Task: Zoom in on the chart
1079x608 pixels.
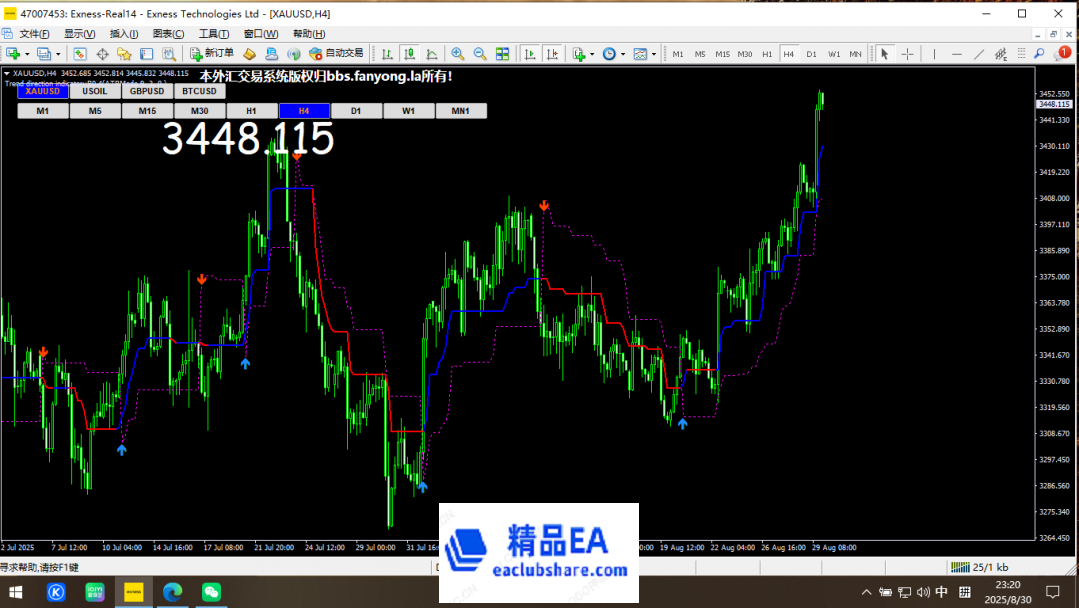Action: coord(458,53)
